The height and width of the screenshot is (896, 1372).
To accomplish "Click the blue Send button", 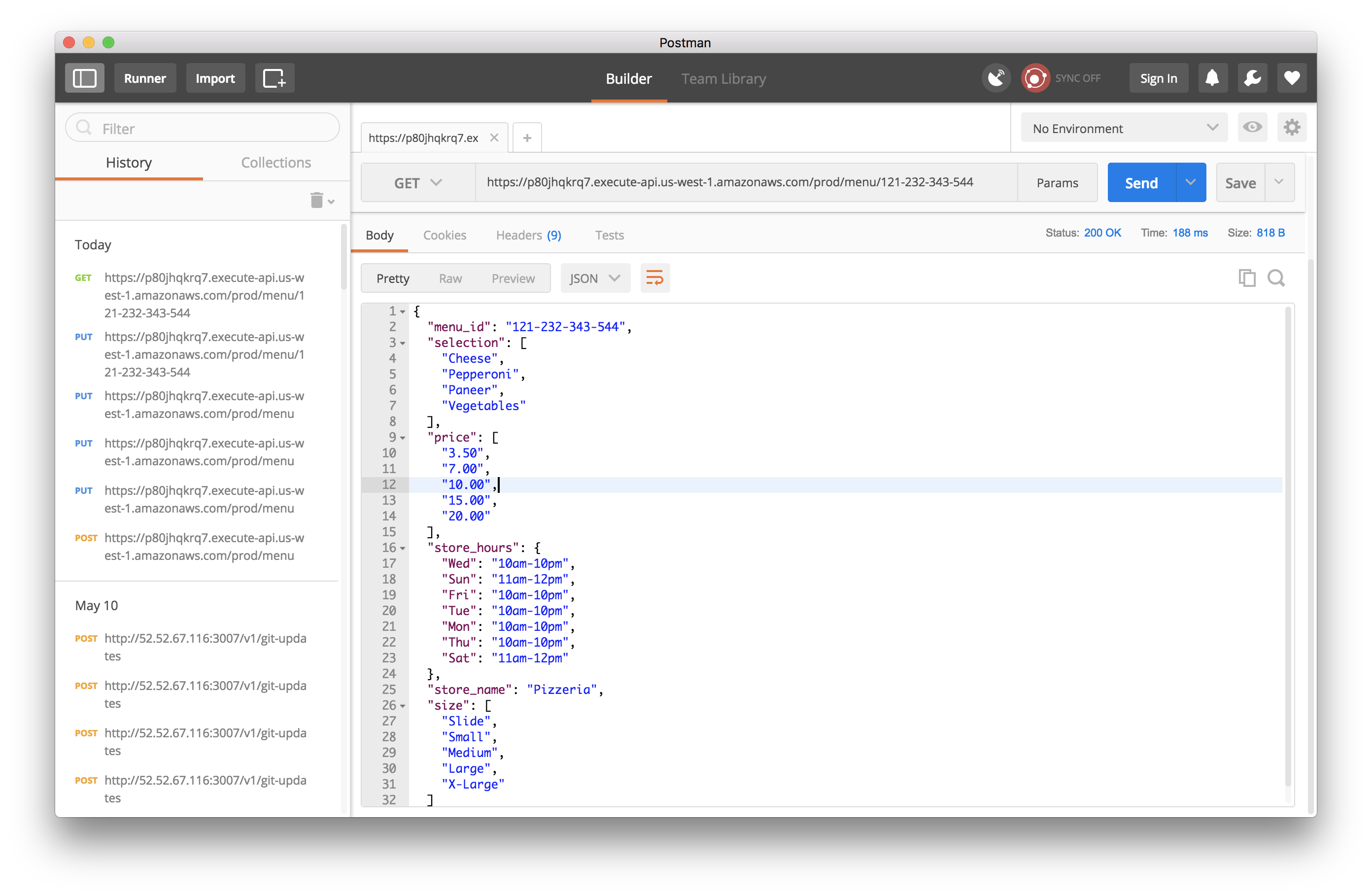I will [x=1141, y=183].
